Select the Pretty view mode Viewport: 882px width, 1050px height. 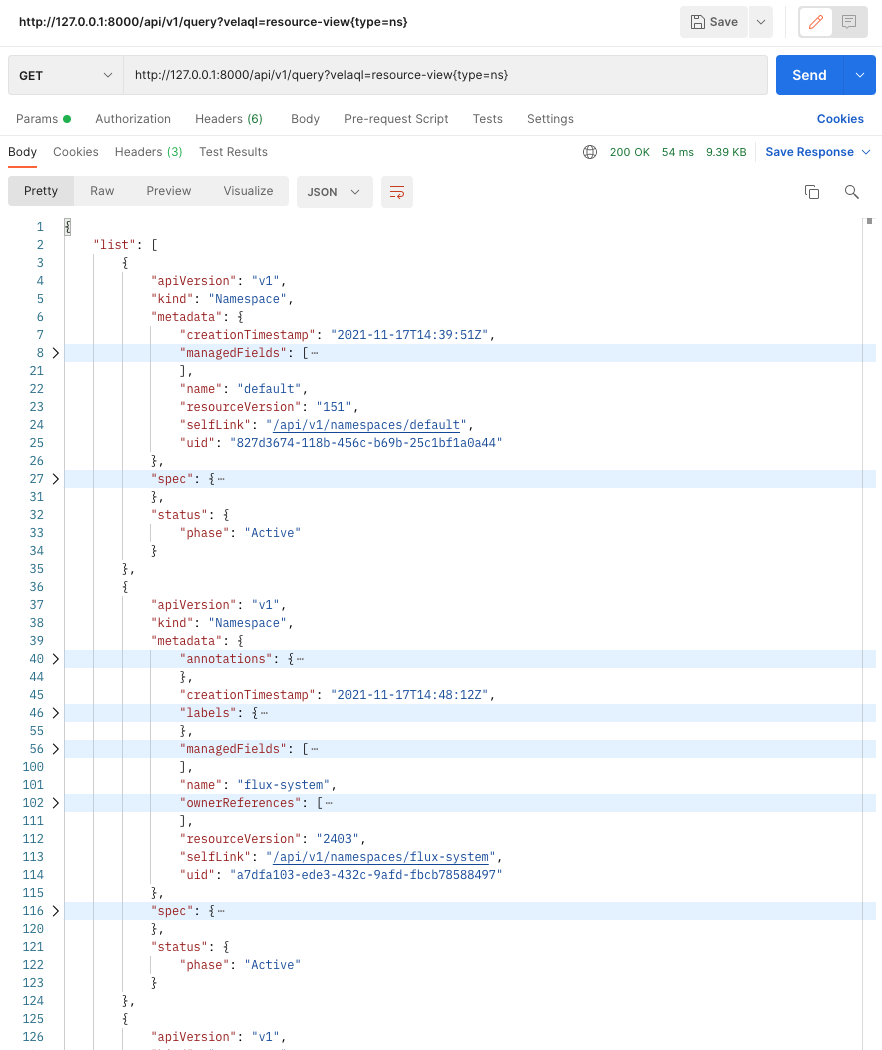(x=41, y=191)
